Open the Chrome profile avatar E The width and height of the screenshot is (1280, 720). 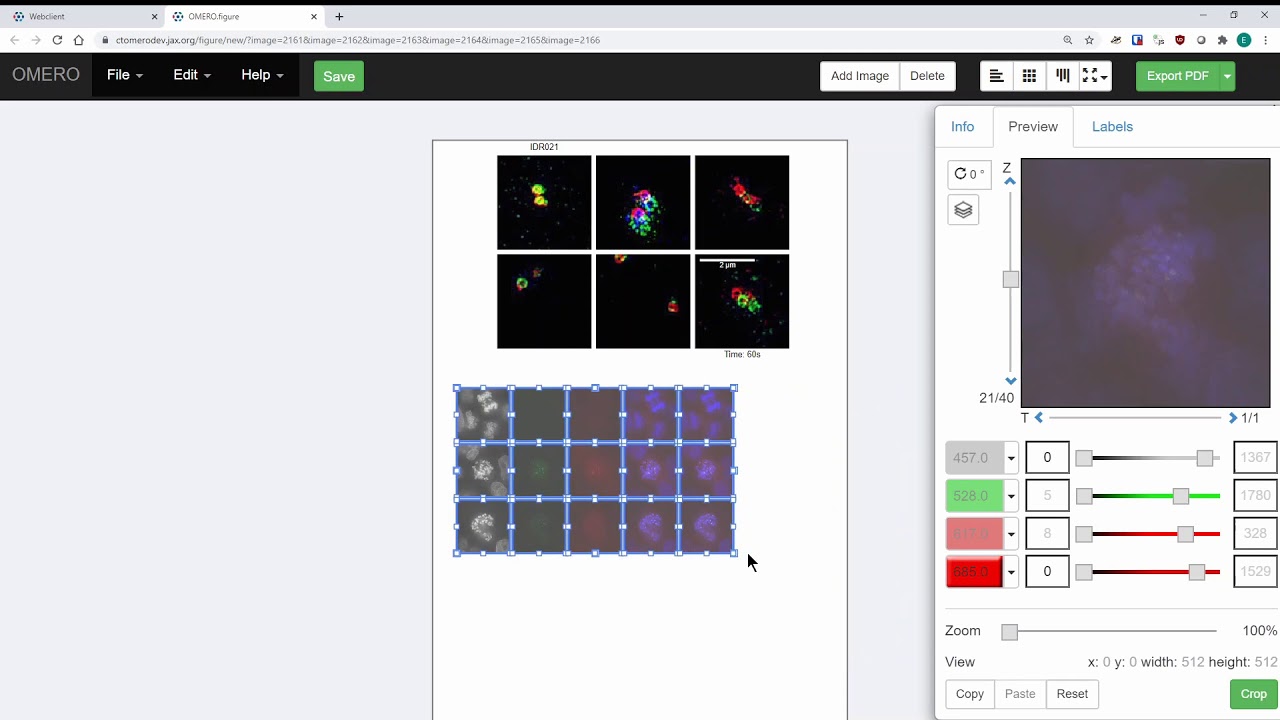(x=1244, y=40)
